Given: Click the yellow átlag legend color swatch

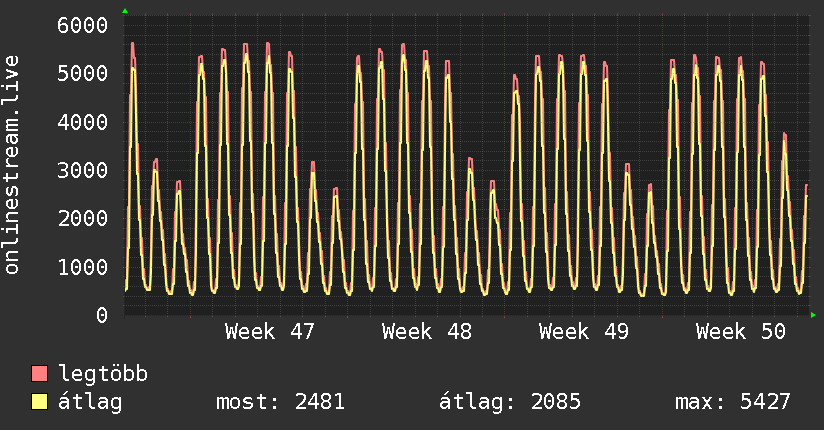Looking at the screenshot, I should tap(40, 402).
